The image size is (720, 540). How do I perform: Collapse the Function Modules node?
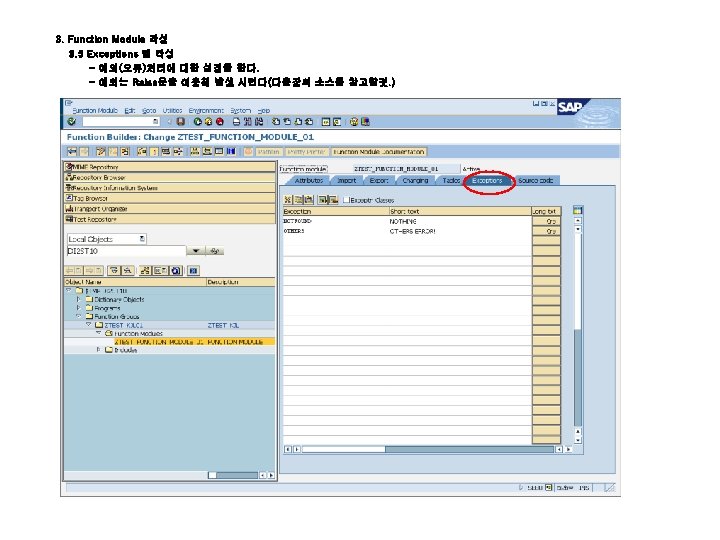(98, 333)
